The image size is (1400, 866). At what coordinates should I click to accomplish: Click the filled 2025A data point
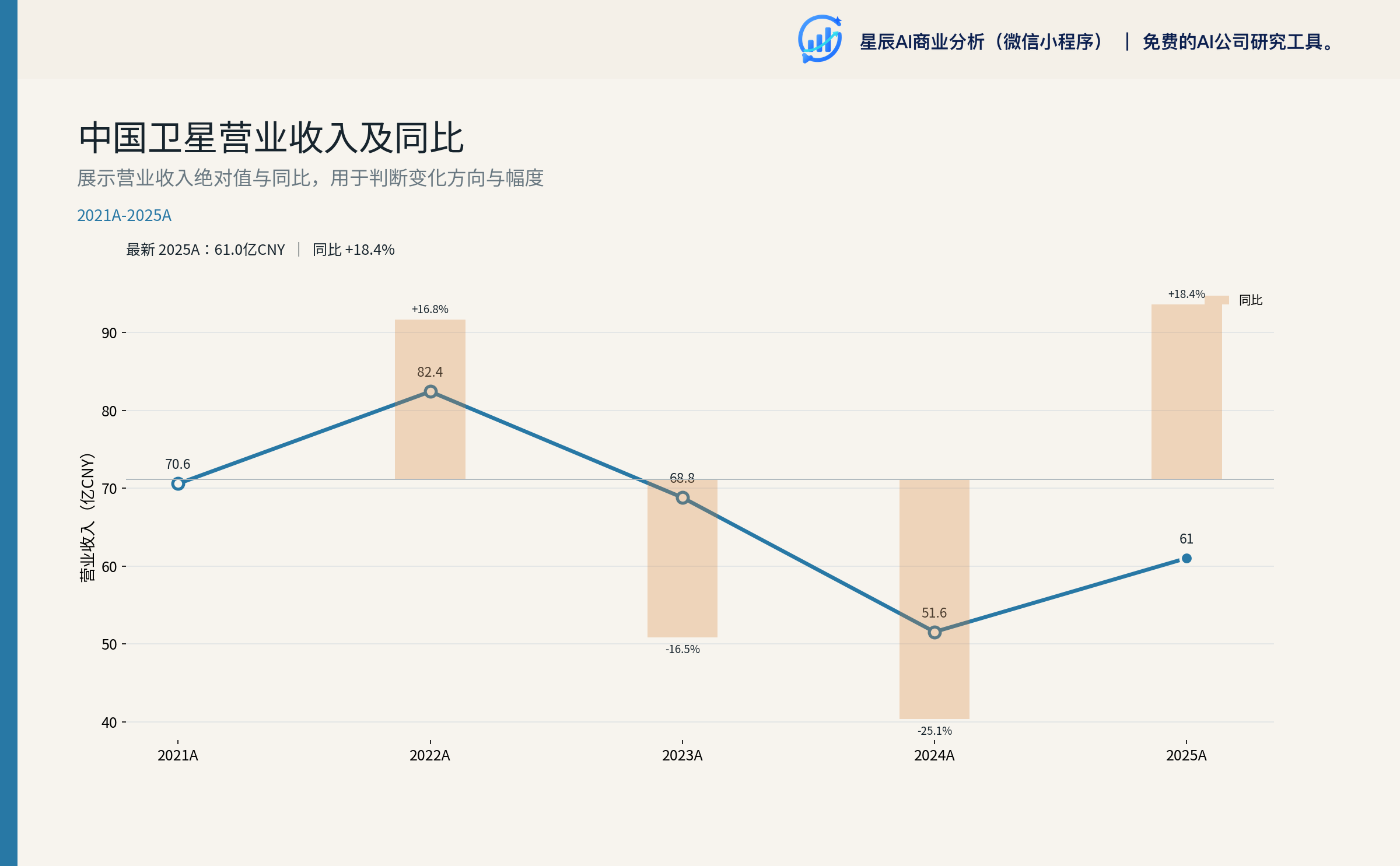pyautogui.click(x=1186, y=558)
